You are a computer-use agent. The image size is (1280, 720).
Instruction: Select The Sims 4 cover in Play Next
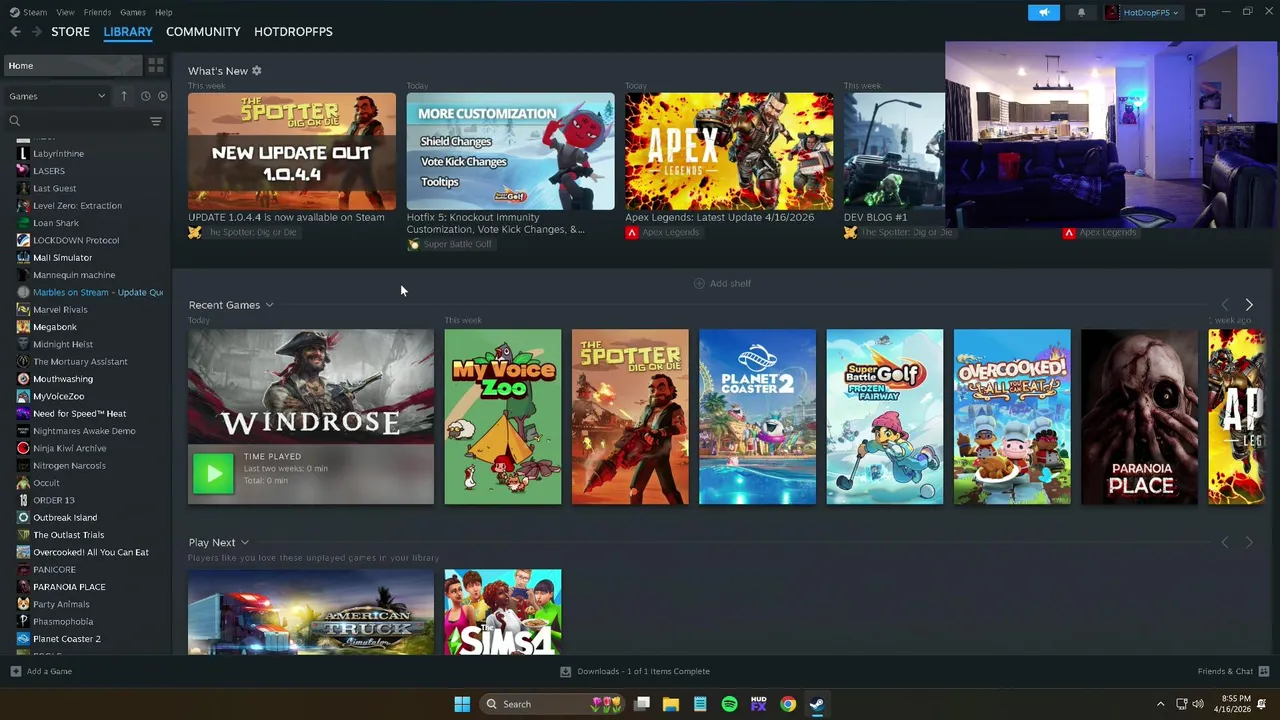pyautogui.click(x=503, y=612)
